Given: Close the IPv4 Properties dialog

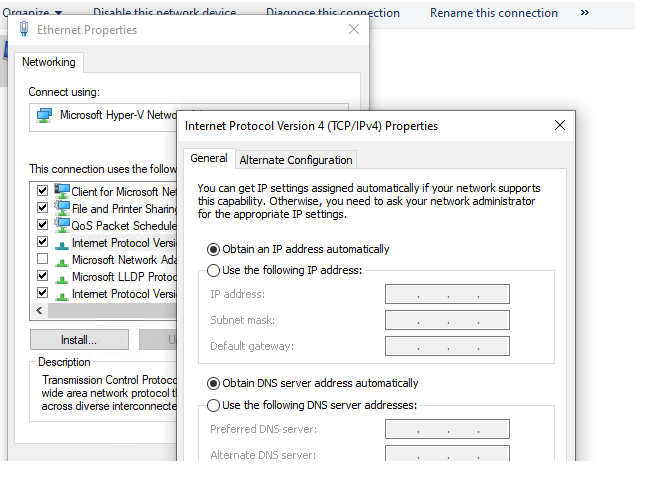Looking at the screenshot, I should [x=560, y=125].
